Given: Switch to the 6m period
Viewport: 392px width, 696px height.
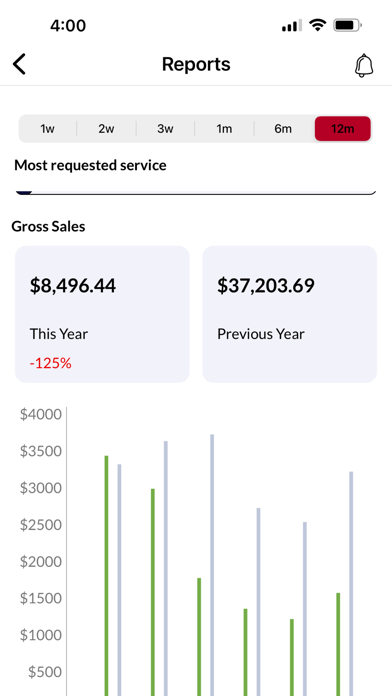Looking at the screenshot, I should [283, 129].
